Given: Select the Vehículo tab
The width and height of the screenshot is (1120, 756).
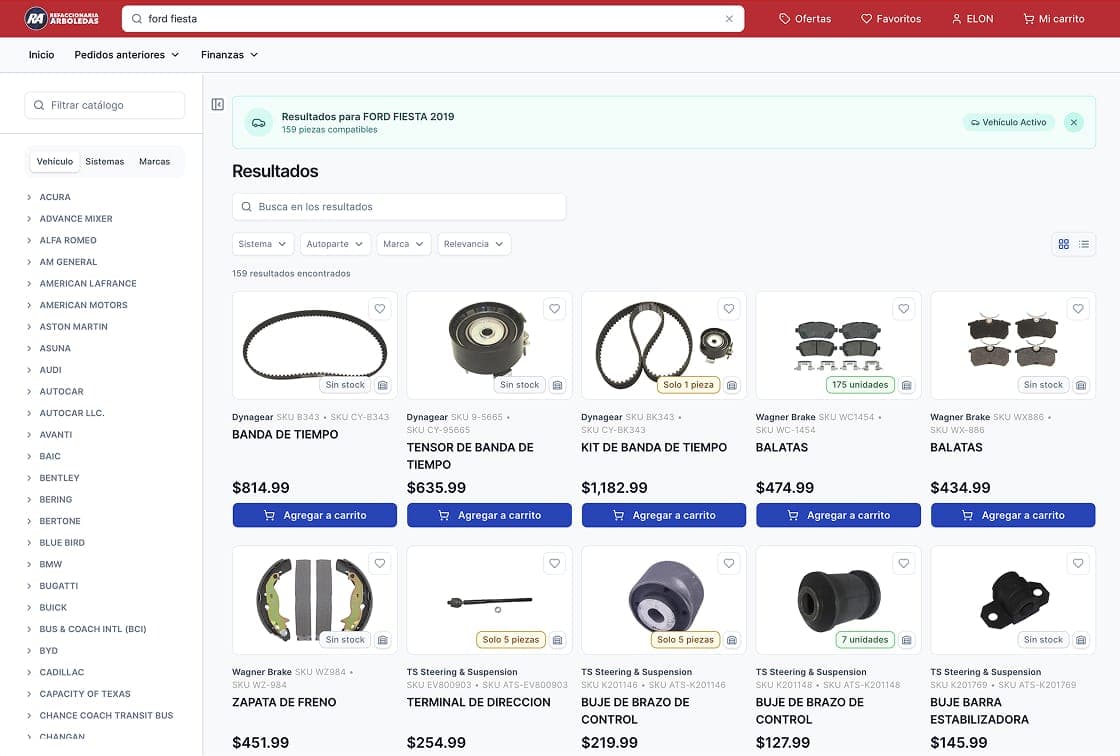Looking at the screenshot, I should point(55,161).
